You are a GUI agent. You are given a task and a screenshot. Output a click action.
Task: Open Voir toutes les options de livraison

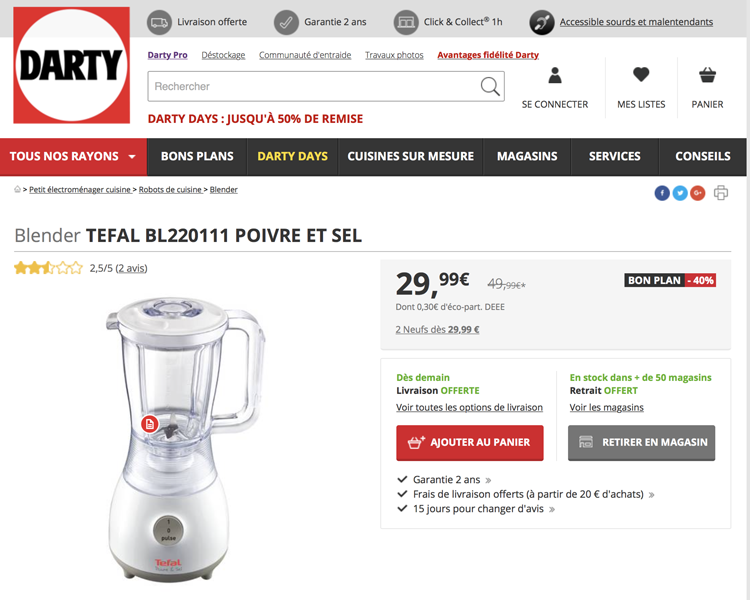pos(469,407)
